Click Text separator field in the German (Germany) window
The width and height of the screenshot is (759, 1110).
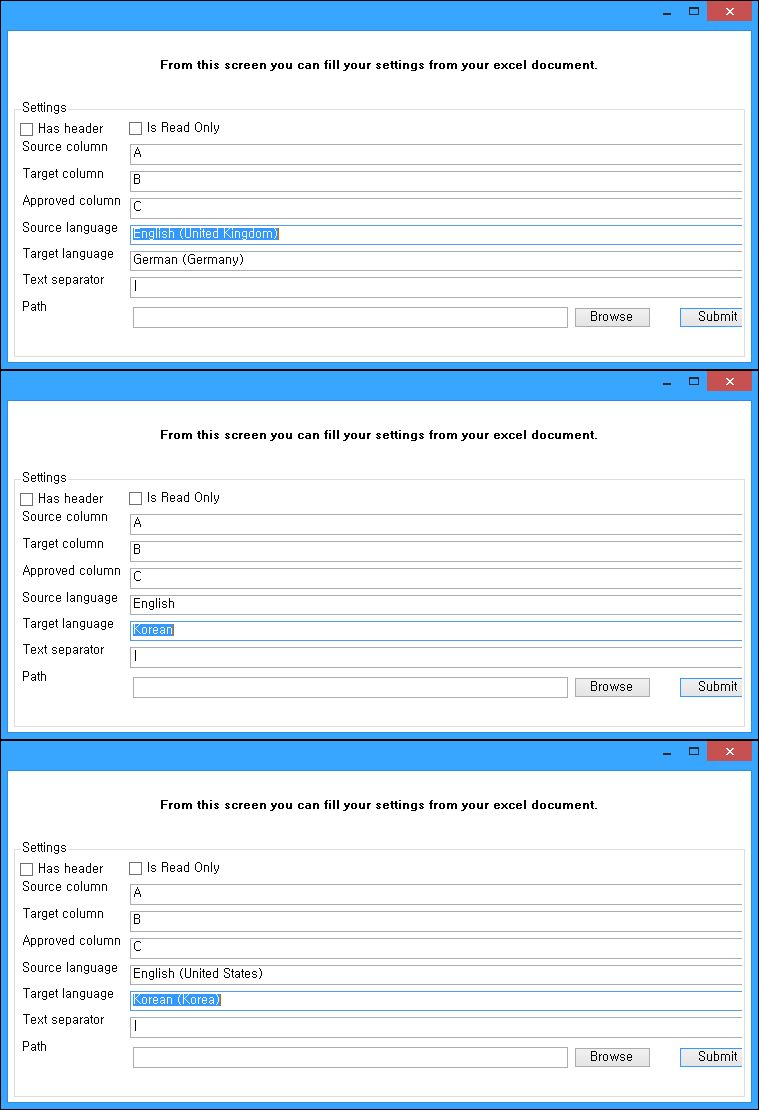435,287
